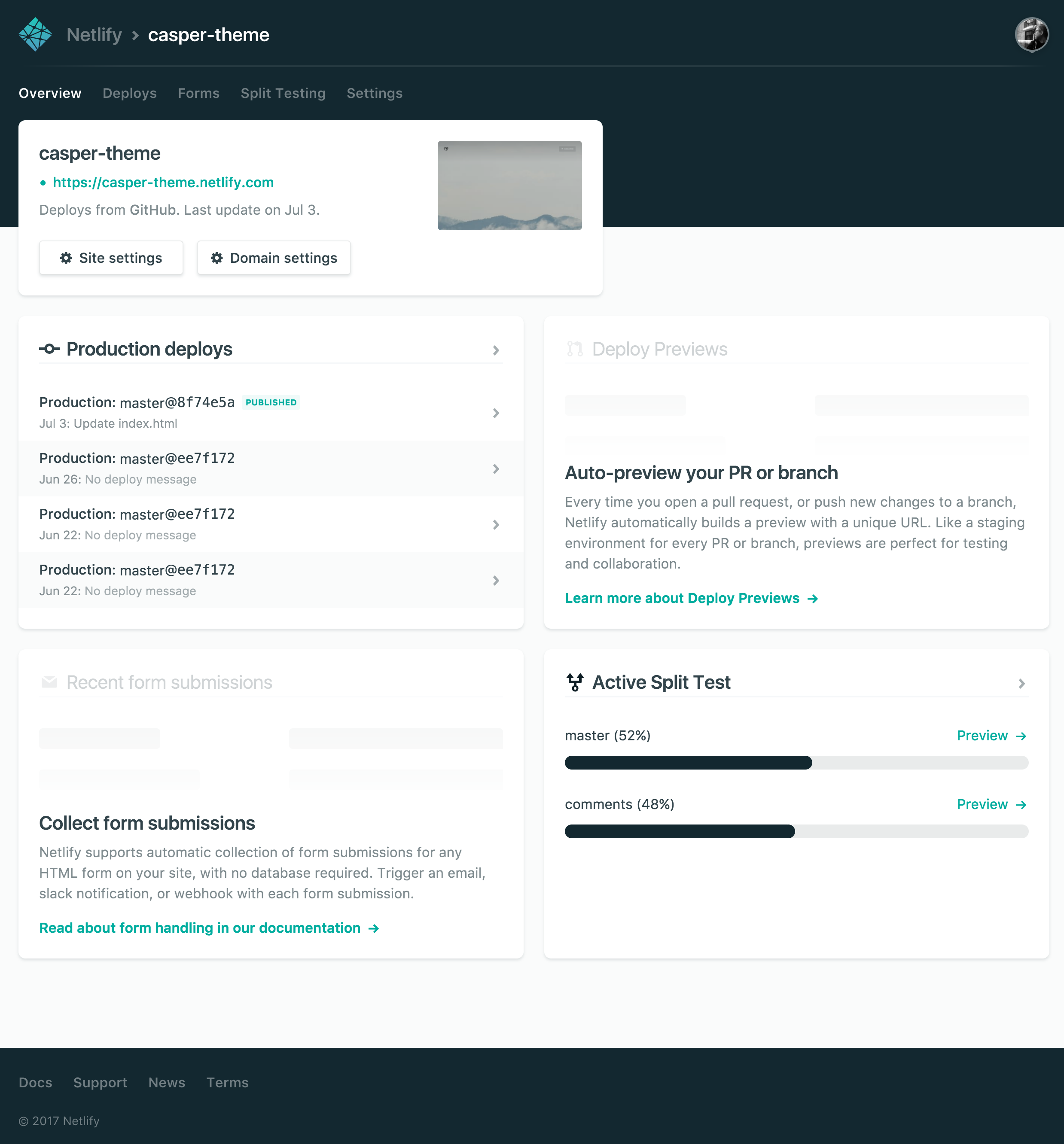Open the user avatar in the header
Image resolution: width=1064 pixels, height=1144 pixels.
(1032, 34)
